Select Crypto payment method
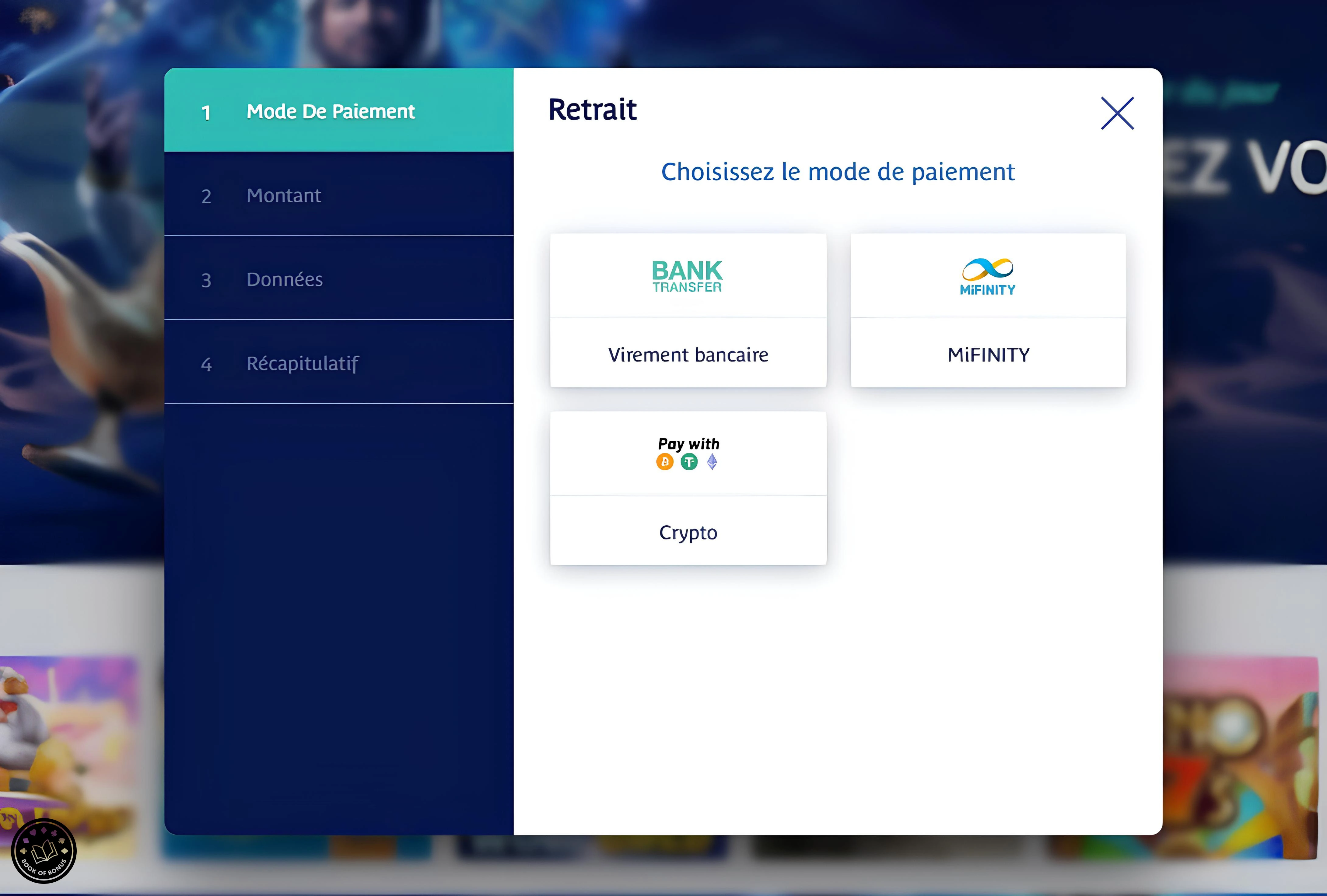Viewport: 1327px width, 896px height. point(689,487)
